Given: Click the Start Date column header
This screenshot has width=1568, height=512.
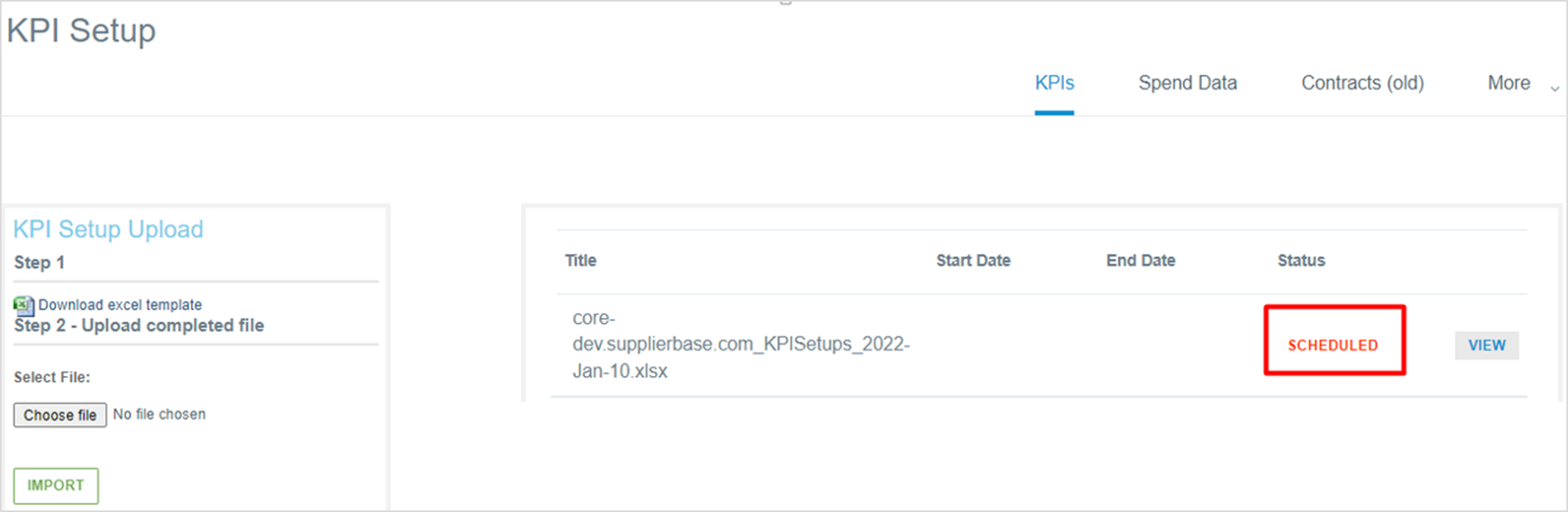Looking at the screenshot, I should [973, 260].
